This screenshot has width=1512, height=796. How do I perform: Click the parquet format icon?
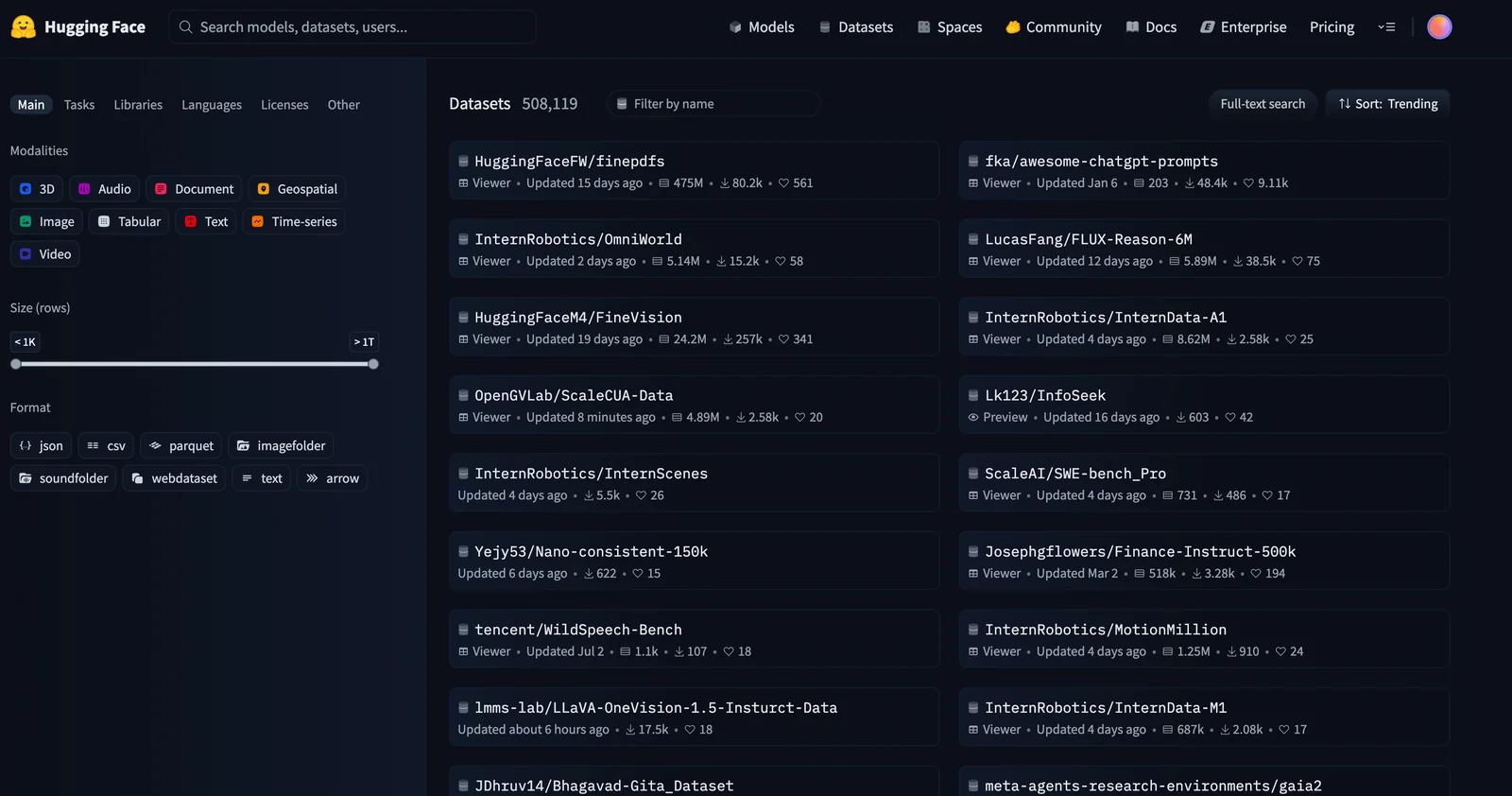(x=156, y=446)
